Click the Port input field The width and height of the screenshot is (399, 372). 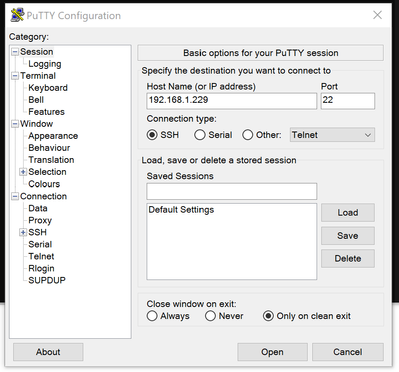(x=348, y=101)
